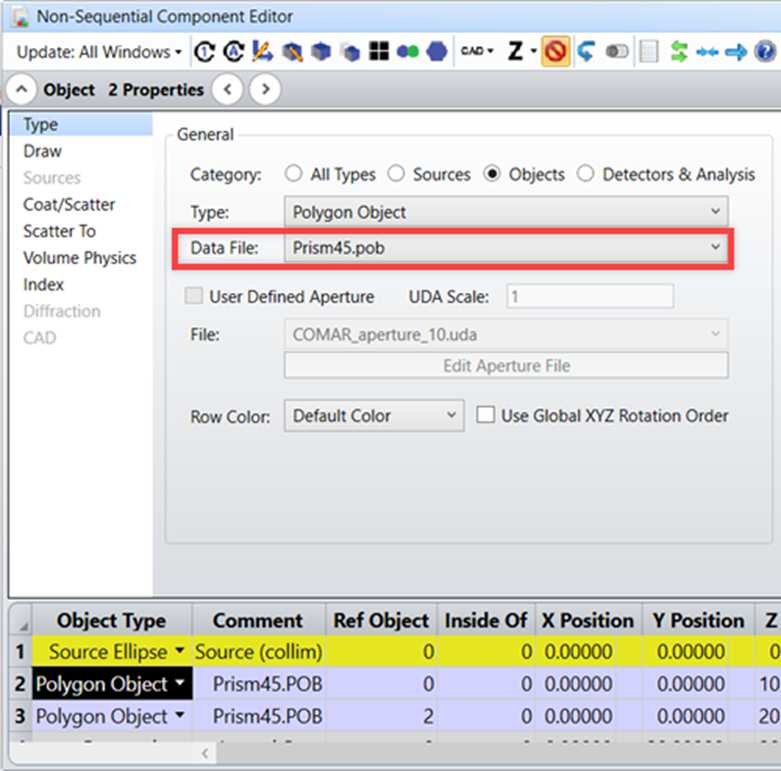
Task: Click the curved blue arrow icon
Action: click(586, 51)
